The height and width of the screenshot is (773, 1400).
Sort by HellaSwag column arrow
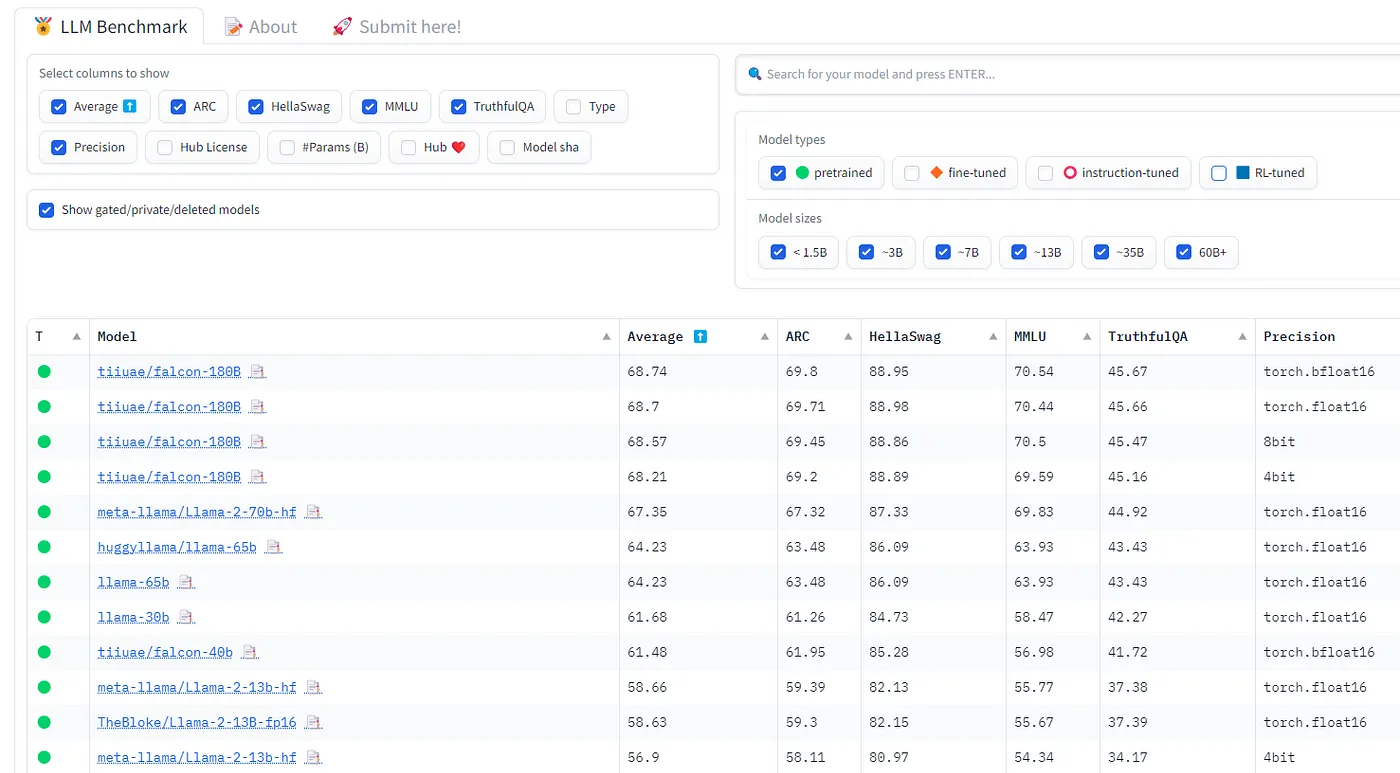(993, 337)
